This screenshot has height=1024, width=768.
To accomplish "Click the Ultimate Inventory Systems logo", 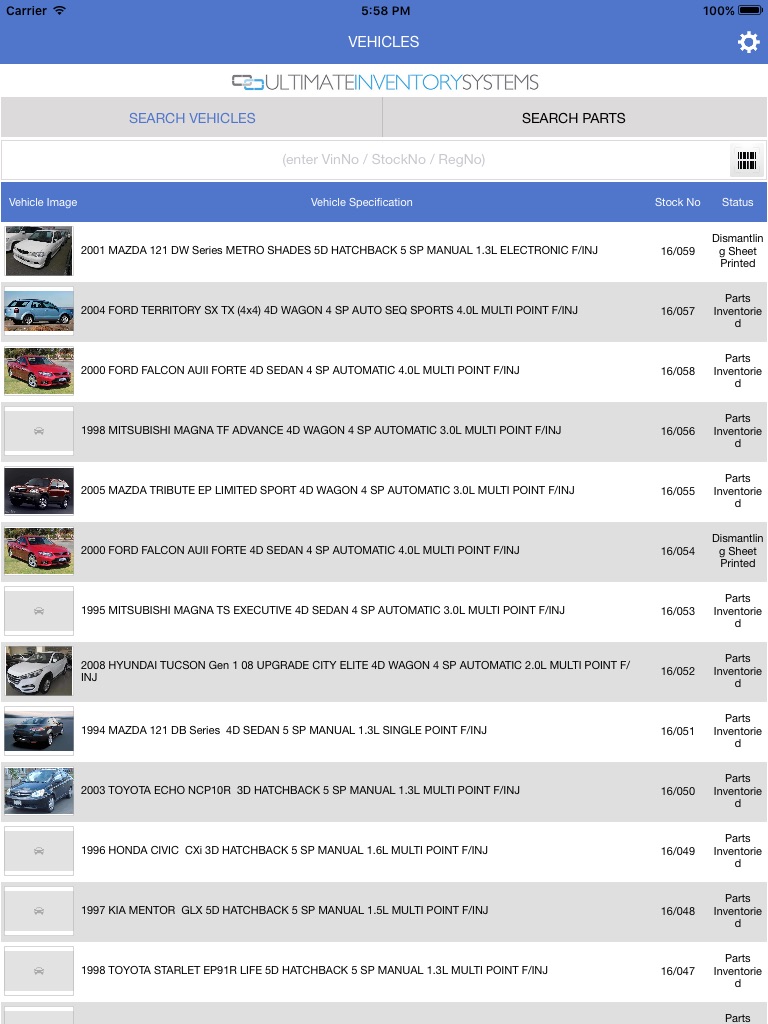I will pos(385,82).
